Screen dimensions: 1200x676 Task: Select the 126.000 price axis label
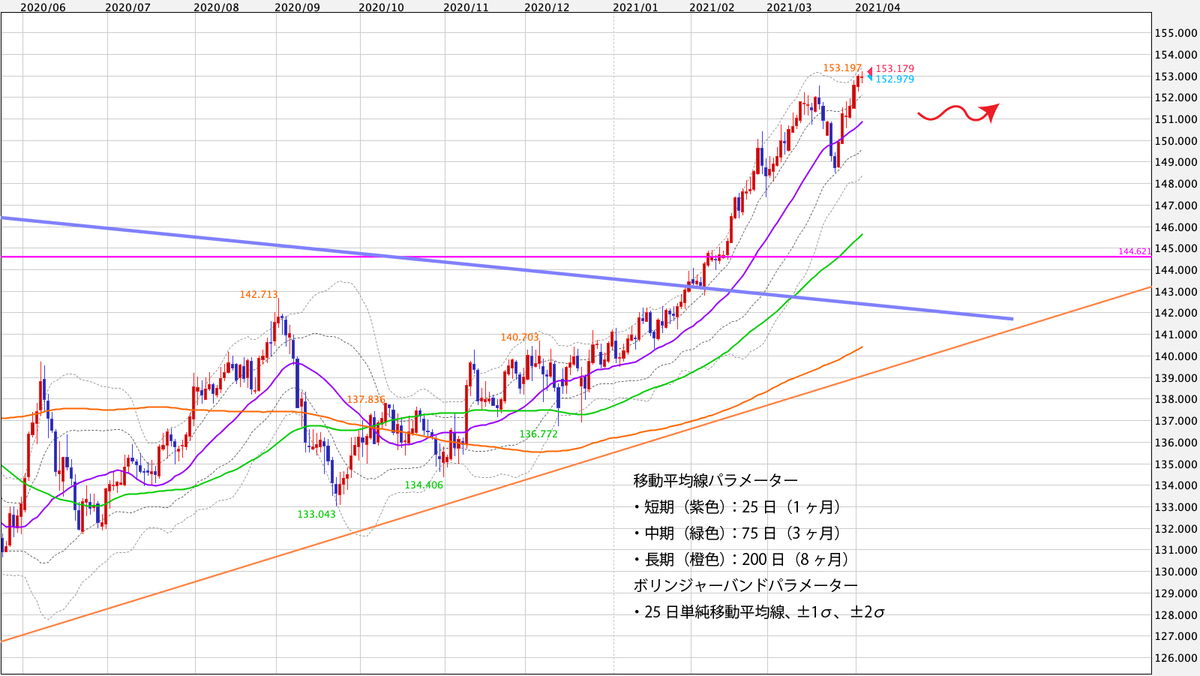click(1177, 658)
